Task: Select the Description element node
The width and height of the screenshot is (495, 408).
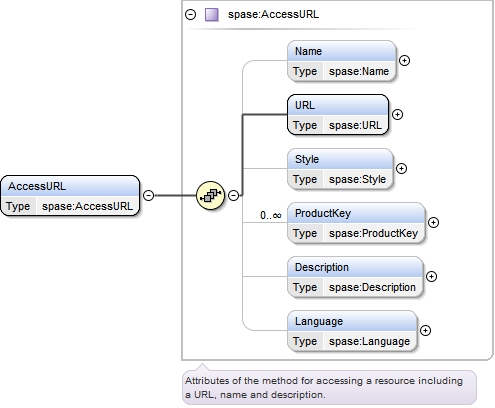Action: click(355, 277)
